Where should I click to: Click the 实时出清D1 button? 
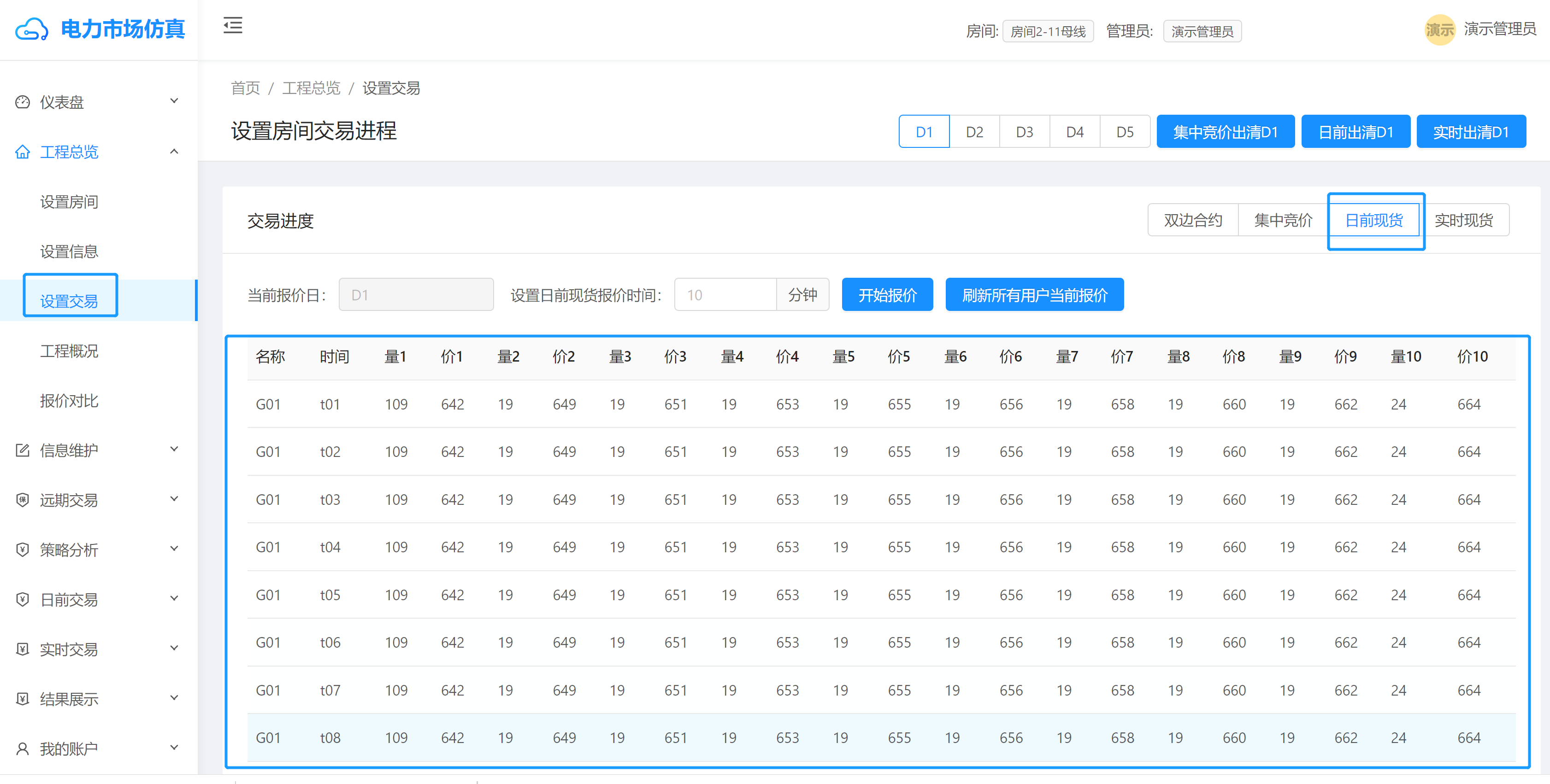point(1471,132)
